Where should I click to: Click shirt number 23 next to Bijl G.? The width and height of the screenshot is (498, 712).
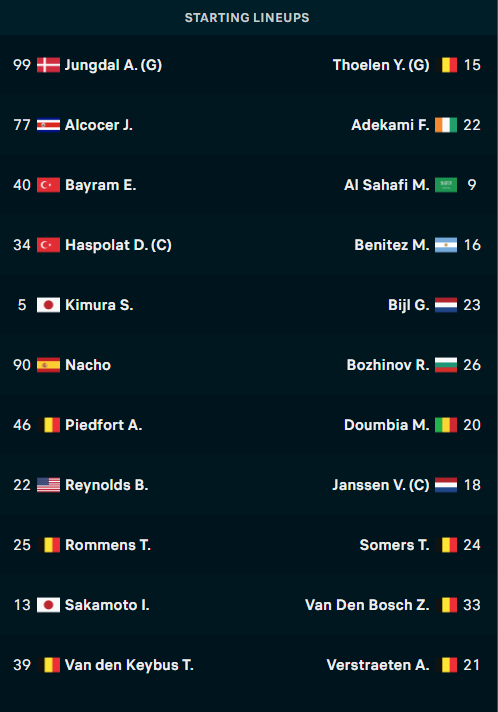472,305
